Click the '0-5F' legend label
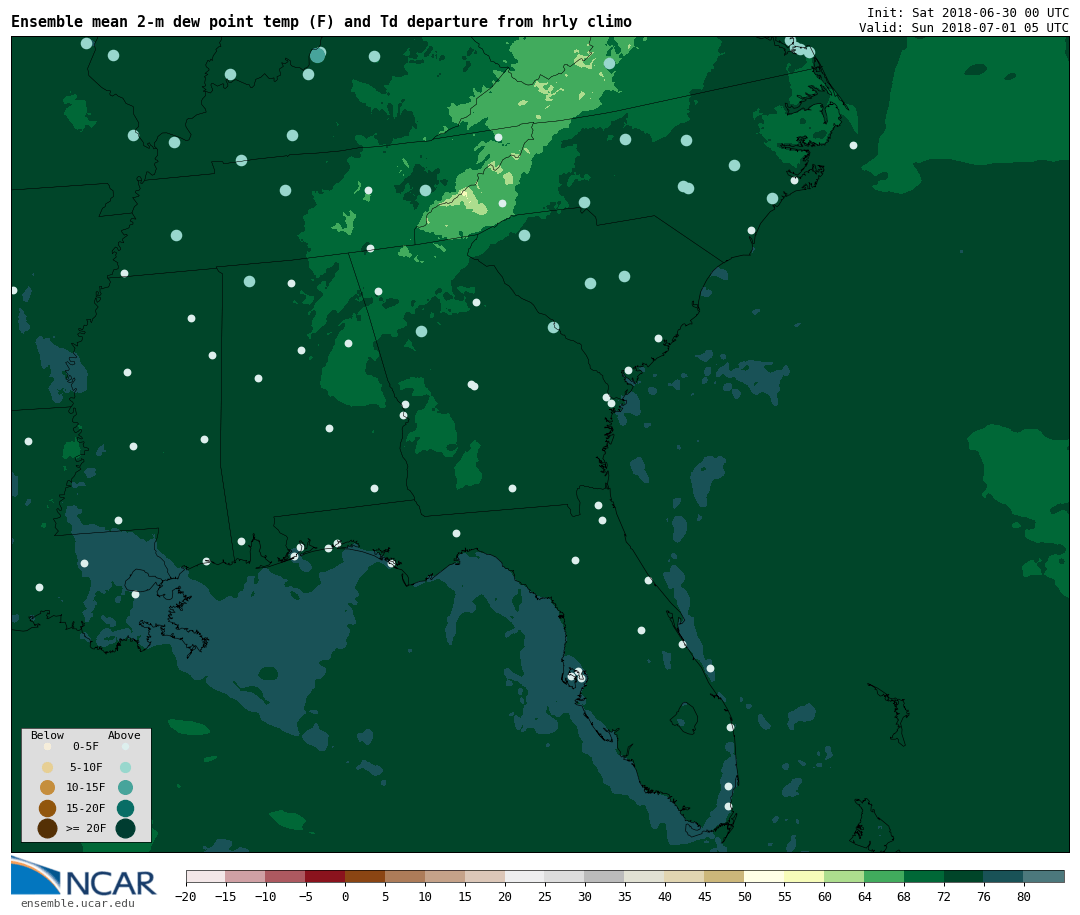The height and width of the screenshot is (915, 1080). point(86,746)
